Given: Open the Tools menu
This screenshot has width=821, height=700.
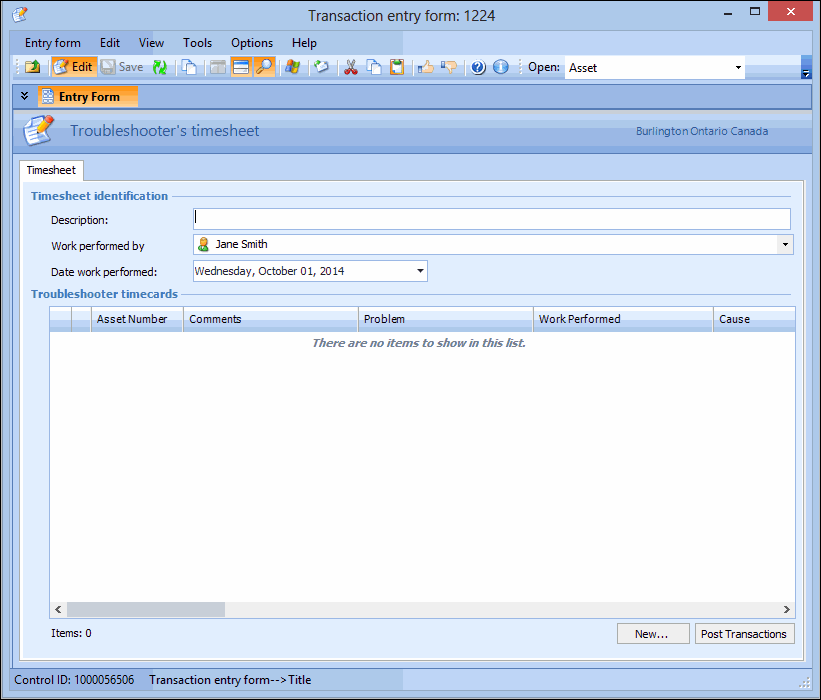Looking at the screenshot, I should pos(197,43).
